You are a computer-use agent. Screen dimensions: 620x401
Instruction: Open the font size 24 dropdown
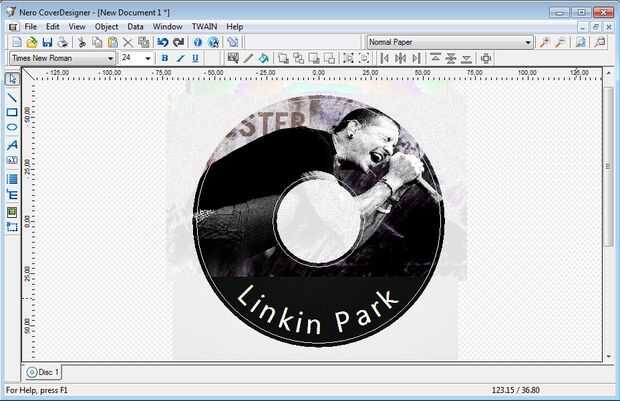[148, 59]
